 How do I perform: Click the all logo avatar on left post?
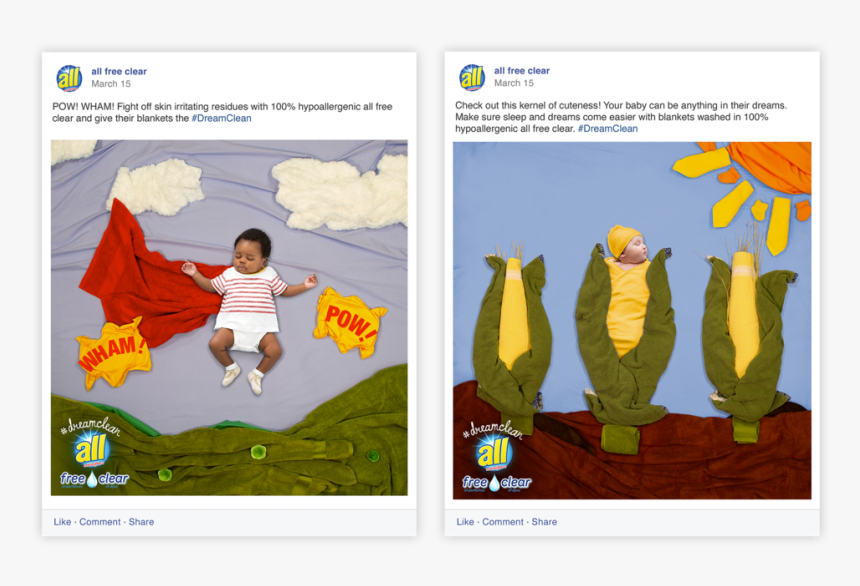(x=69, y=77)
